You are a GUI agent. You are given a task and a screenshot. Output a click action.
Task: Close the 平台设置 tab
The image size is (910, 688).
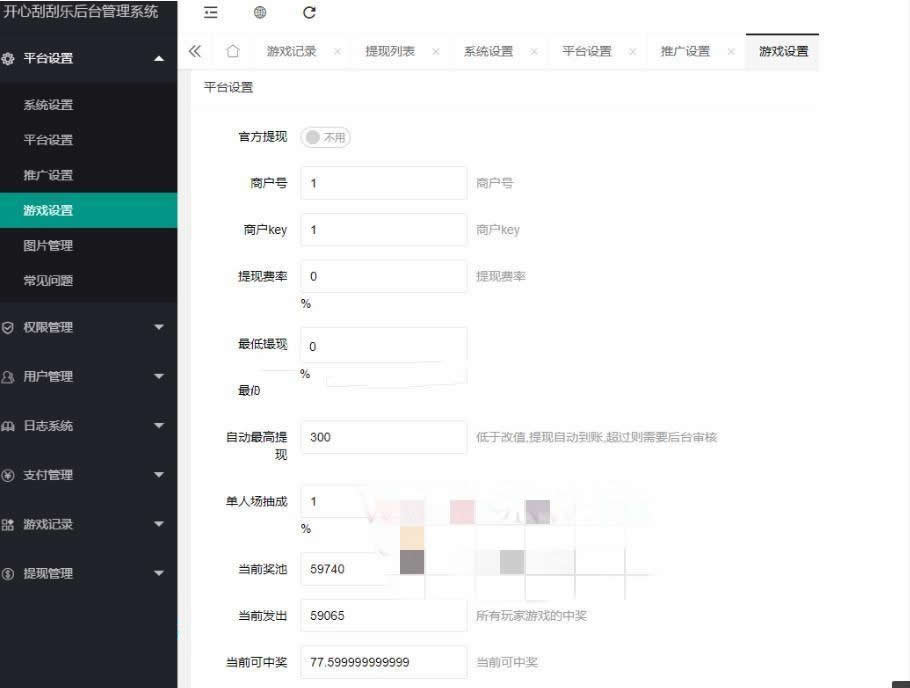[x=633, y=52]
